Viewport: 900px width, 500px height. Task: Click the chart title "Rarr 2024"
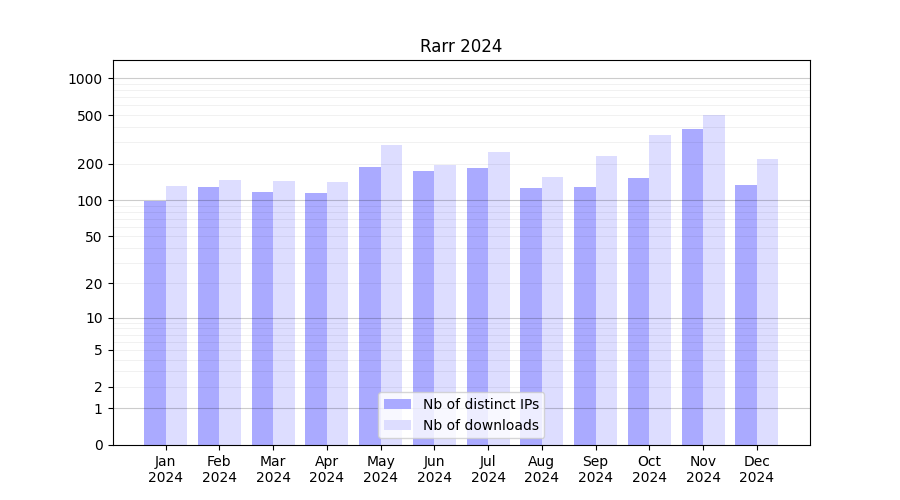click(x=460, y=46)
